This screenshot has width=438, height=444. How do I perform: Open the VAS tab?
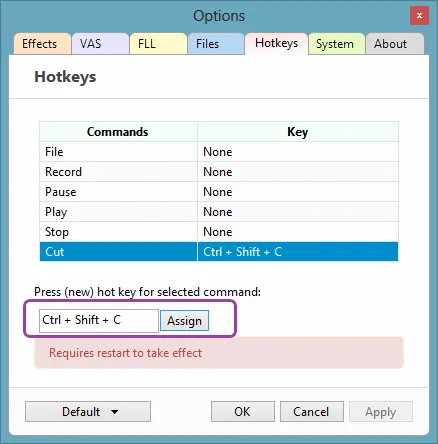(x=100, y=44)
